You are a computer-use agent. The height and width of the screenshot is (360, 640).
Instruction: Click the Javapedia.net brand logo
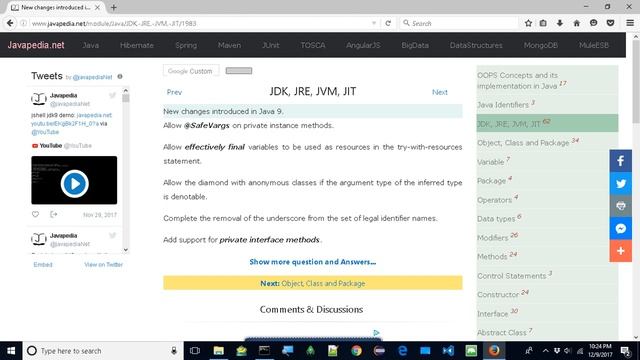(x=36, y=45)
